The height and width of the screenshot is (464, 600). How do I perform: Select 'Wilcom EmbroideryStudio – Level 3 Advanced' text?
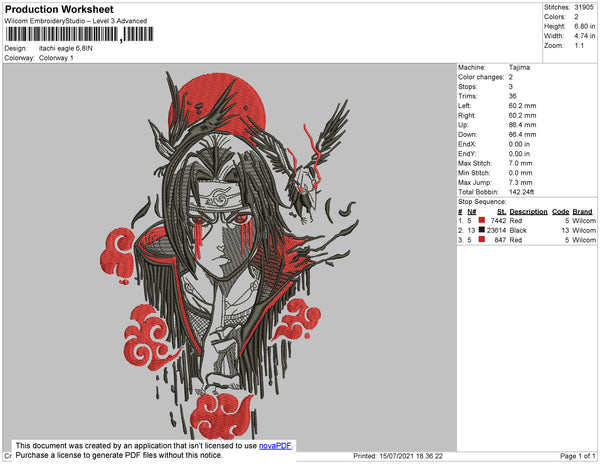tap(76, 21)
